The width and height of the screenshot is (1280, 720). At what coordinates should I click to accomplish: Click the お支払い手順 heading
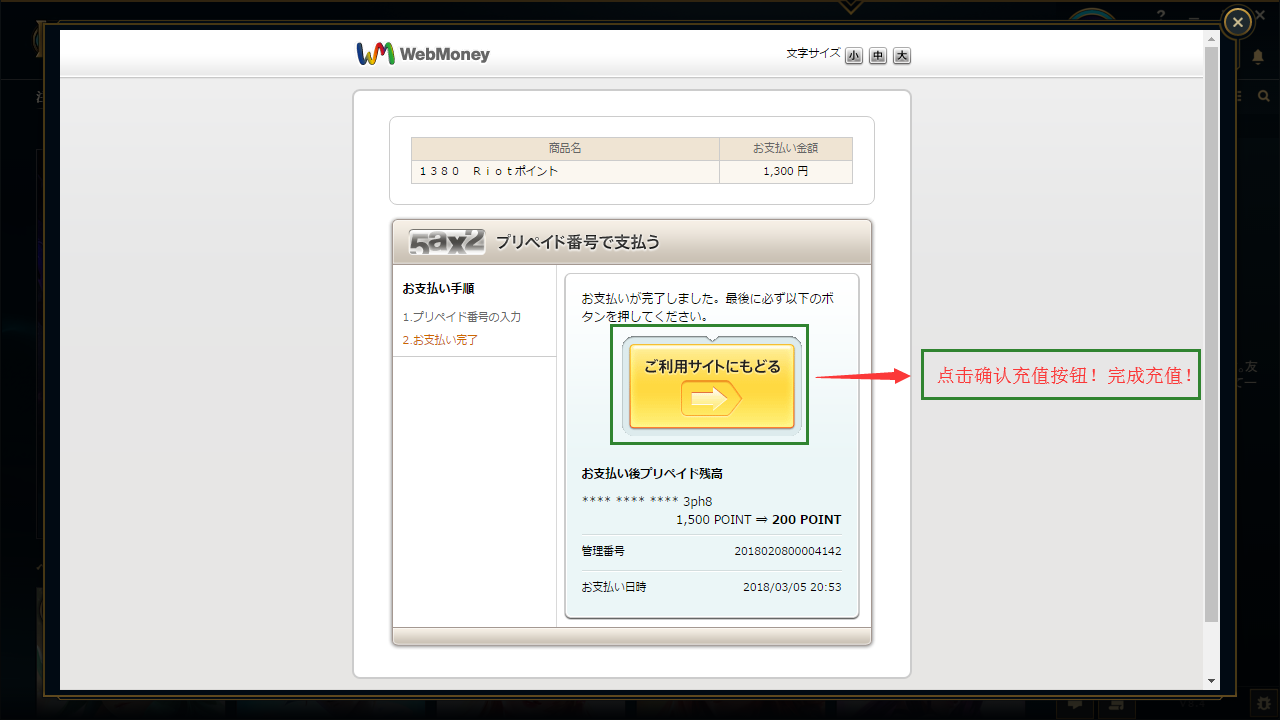coord(438,288)
